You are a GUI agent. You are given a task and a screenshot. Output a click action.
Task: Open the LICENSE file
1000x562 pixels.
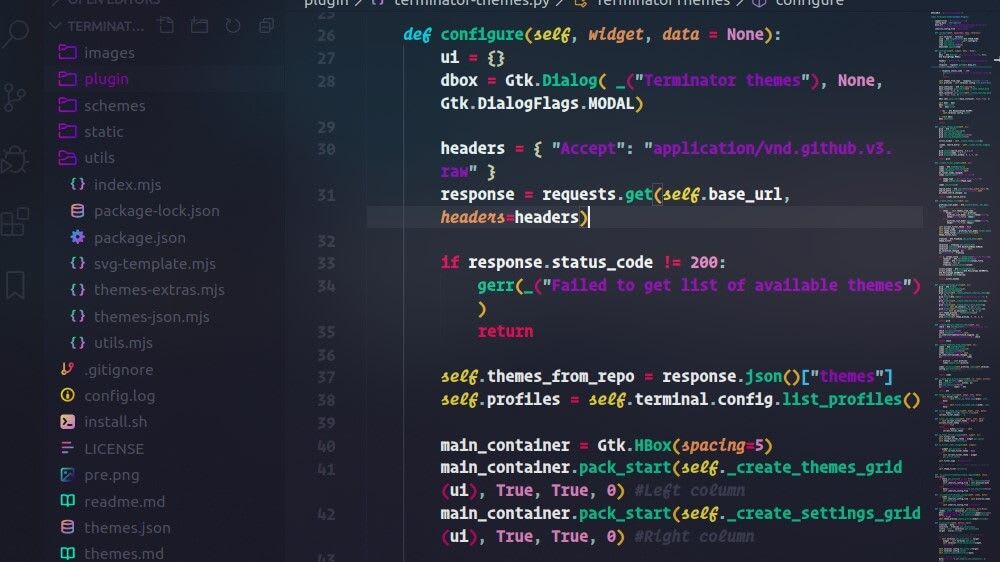tap(114, 449)
